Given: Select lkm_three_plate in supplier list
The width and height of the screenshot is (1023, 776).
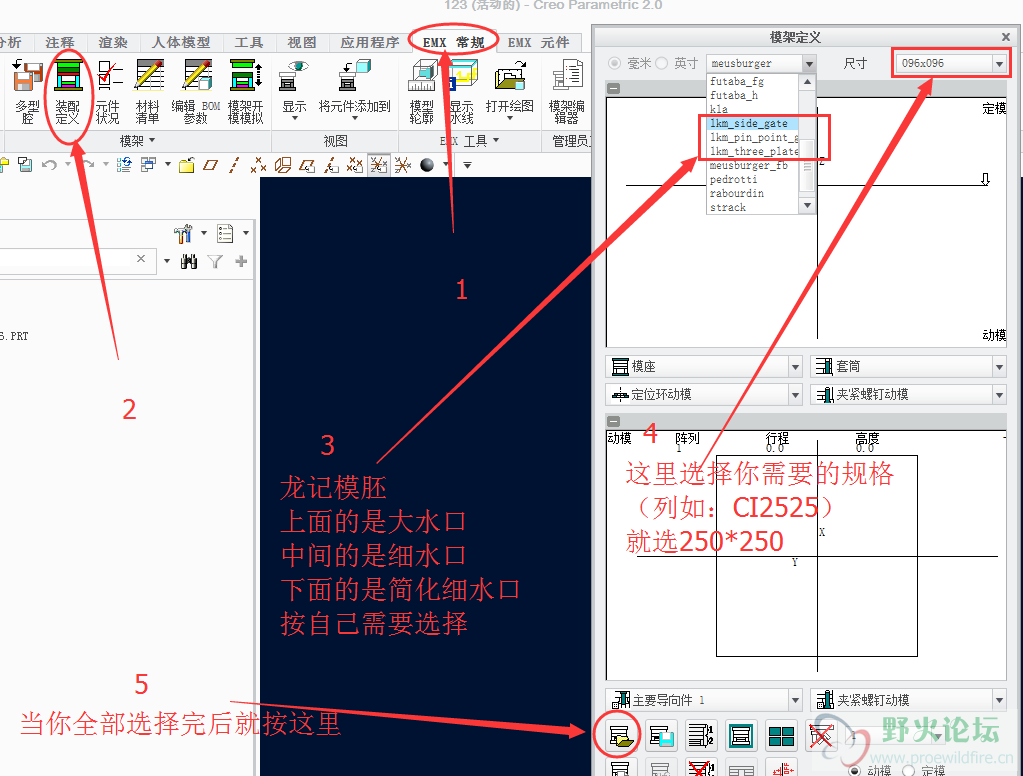Looking at the screenshot, I should click(753, 151).
